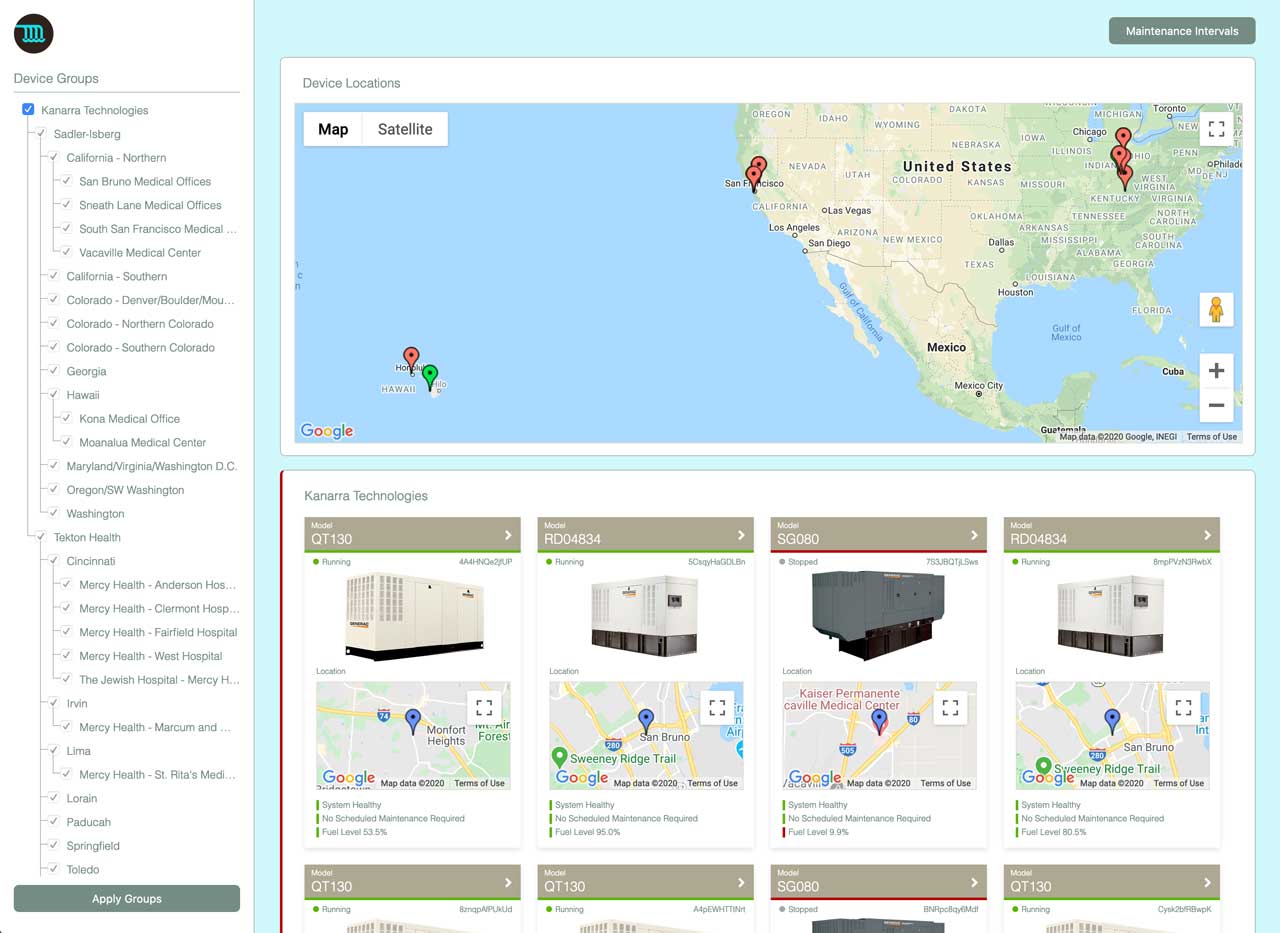This screenshot has width=1280, height=933.
Task: Open details arrow on QT130 Cysk2bfRBwpK card
Action: (x=1207, y=882)
